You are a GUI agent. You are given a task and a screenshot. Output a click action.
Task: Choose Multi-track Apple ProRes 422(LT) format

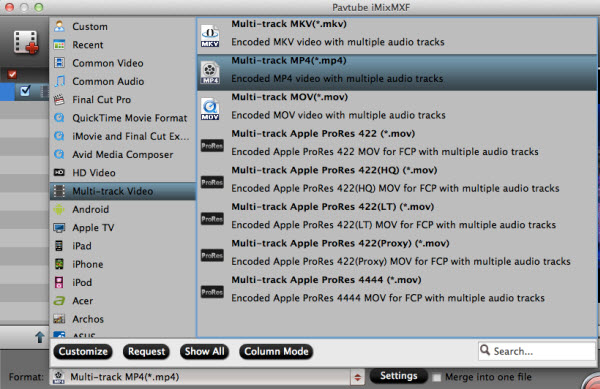397,219
